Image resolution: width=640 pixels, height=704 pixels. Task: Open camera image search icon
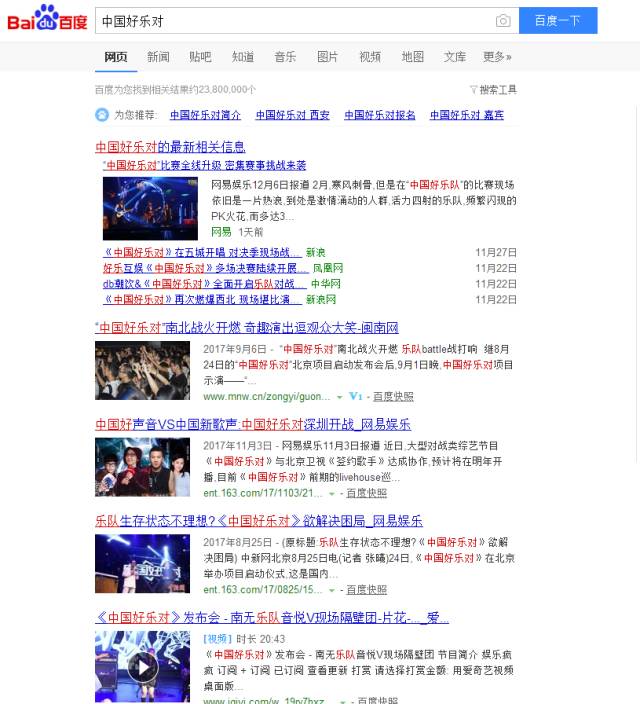[x=503, y=21]
